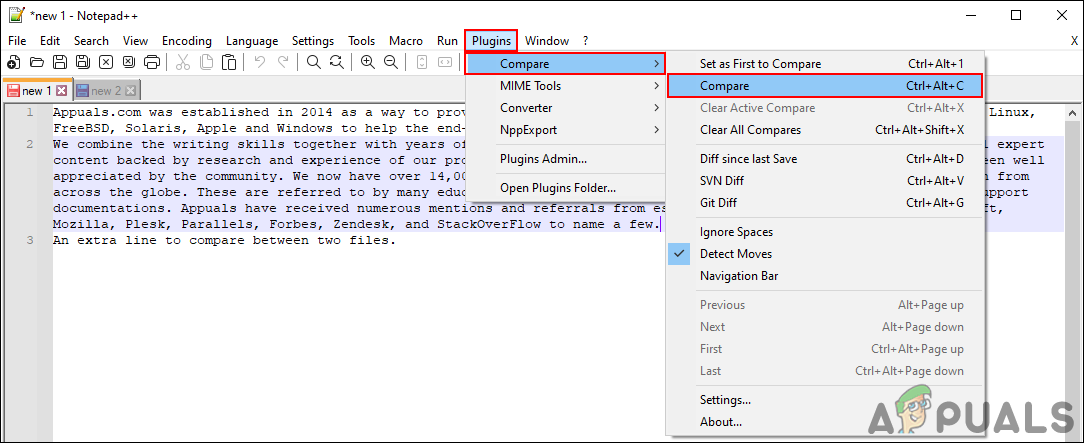Open the Tools menu
The width and height of the screenshot is (1084, 443).
click(362, 41)
